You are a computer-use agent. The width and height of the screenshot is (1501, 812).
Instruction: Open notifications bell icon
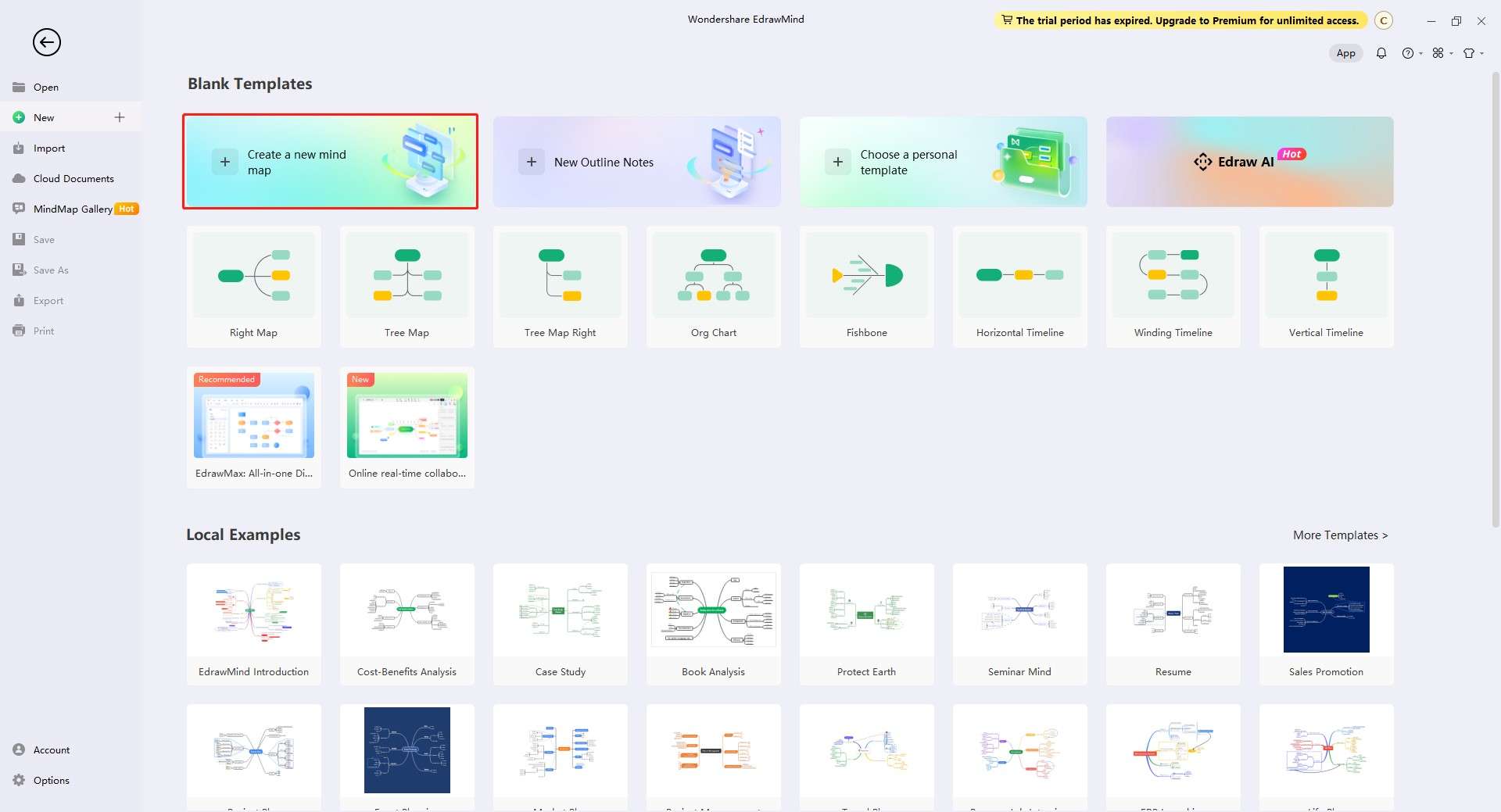(x=1381, y=53)
